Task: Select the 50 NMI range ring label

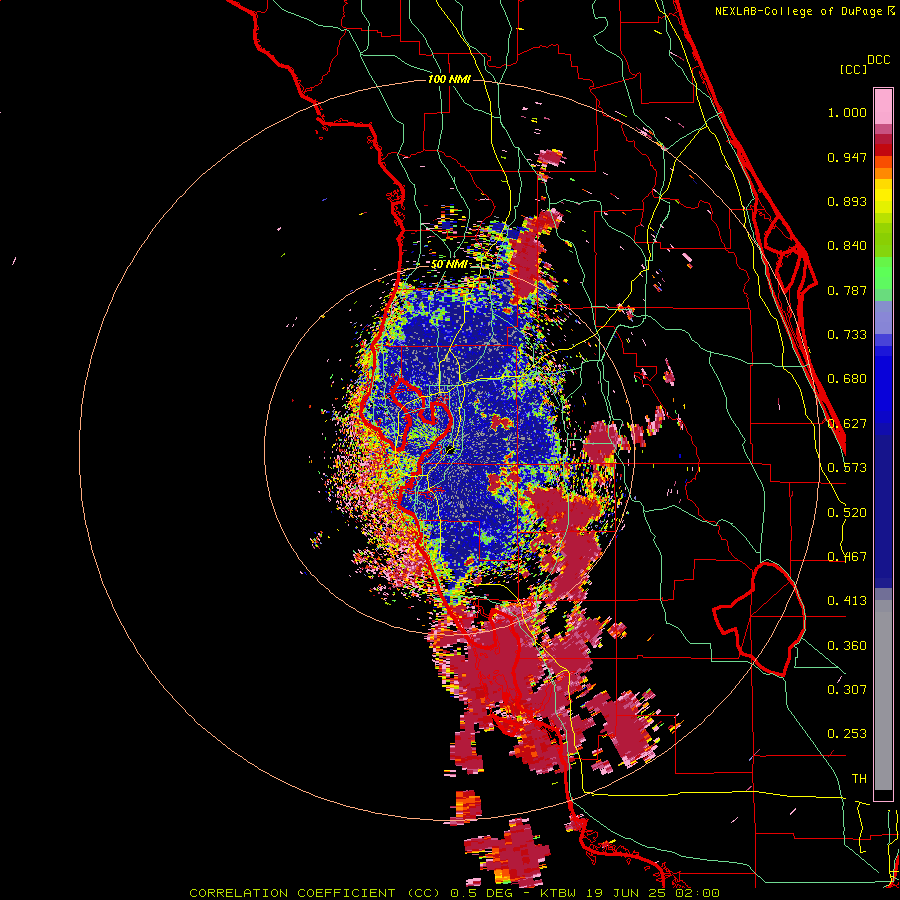Action: coord(449,264)
